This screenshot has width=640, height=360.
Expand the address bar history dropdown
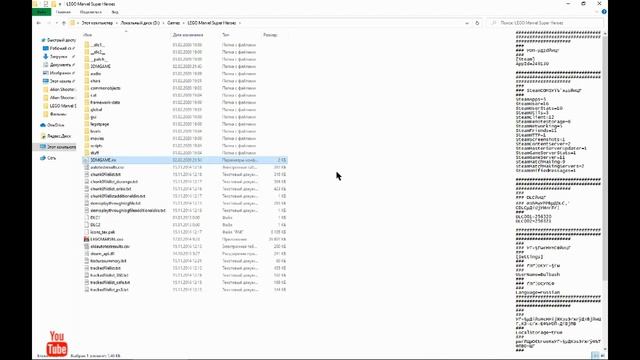click(467, 23)
